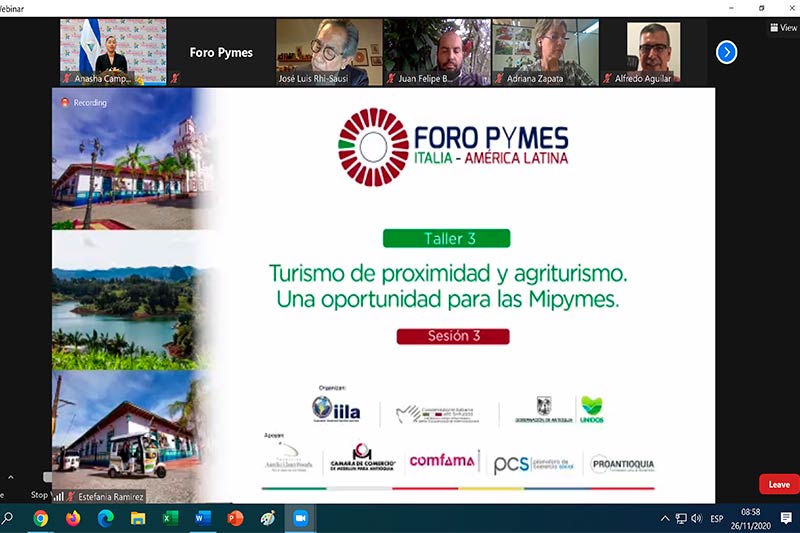The width and height of the screenshot is (800, 533).
Task: Leave the webinar with Leave button
Action: pyautogui.click(x=779, y=485)
